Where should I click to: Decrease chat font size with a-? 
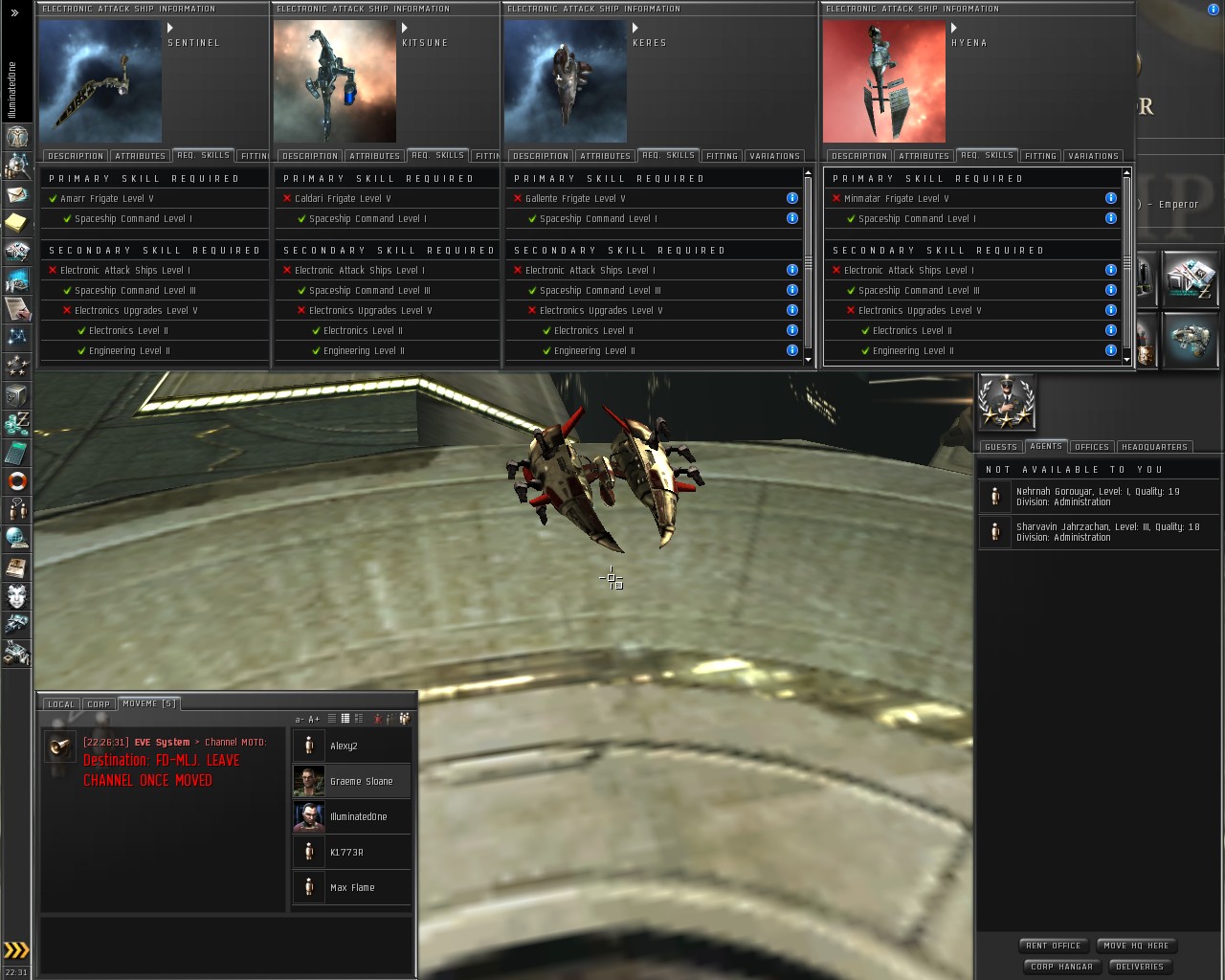click(x=300, y=719)
